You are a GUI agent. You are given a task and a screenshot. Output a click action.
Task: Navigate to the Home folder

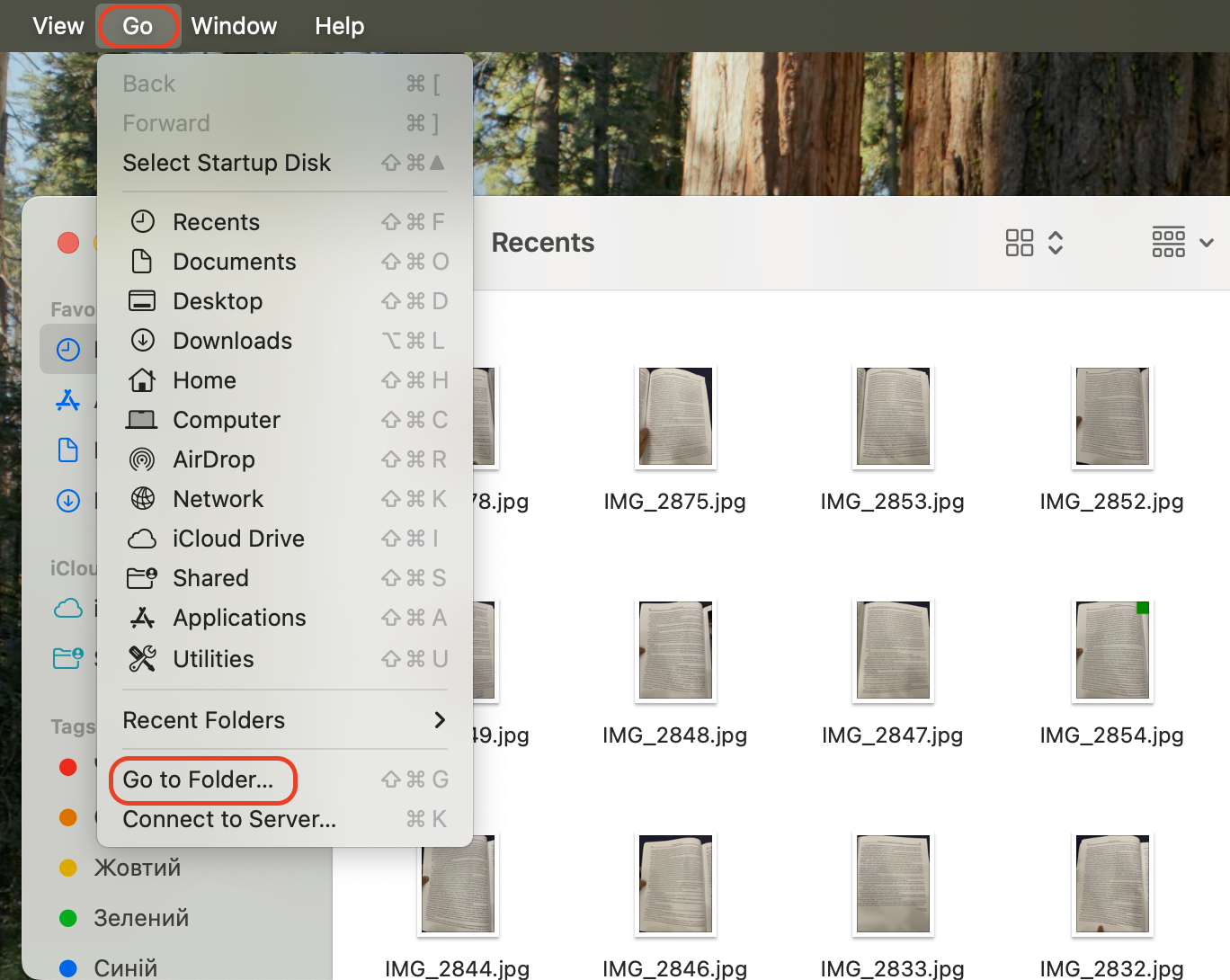click(x=204, y=380)
